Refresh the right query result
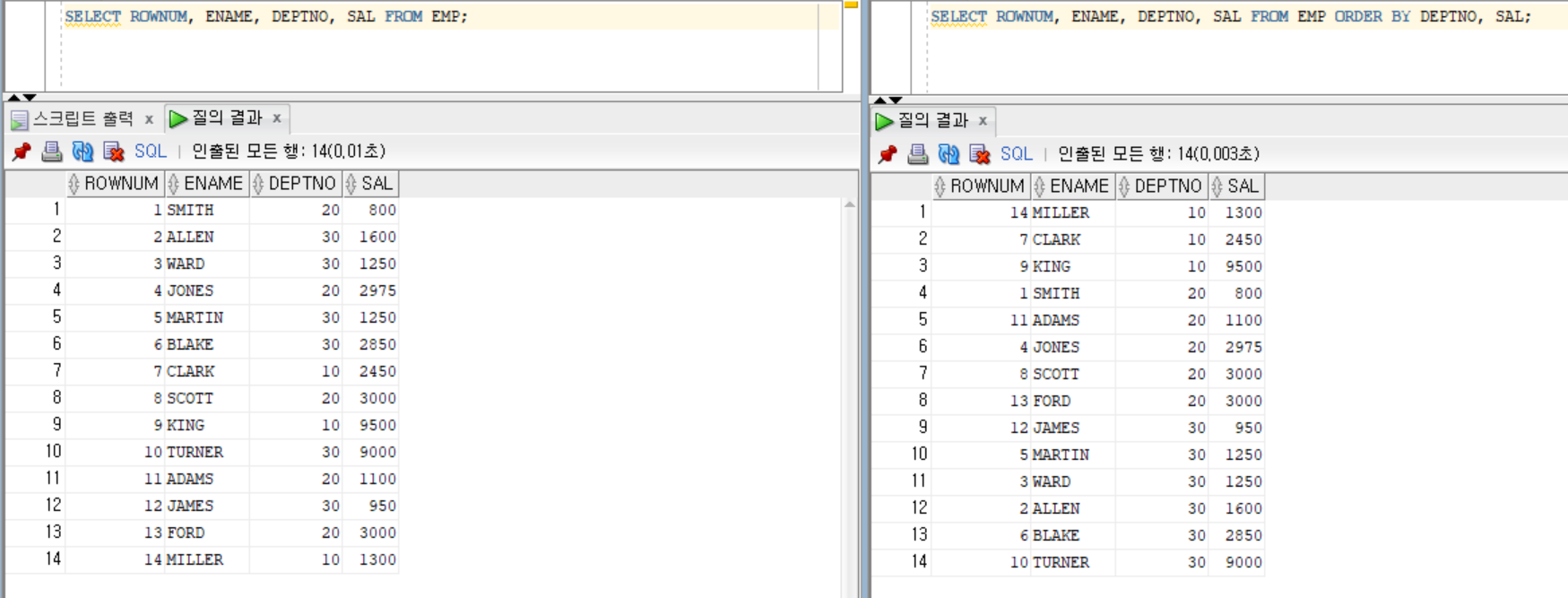The height and width of the screenshot is (598, 1568). click(949, 154)
